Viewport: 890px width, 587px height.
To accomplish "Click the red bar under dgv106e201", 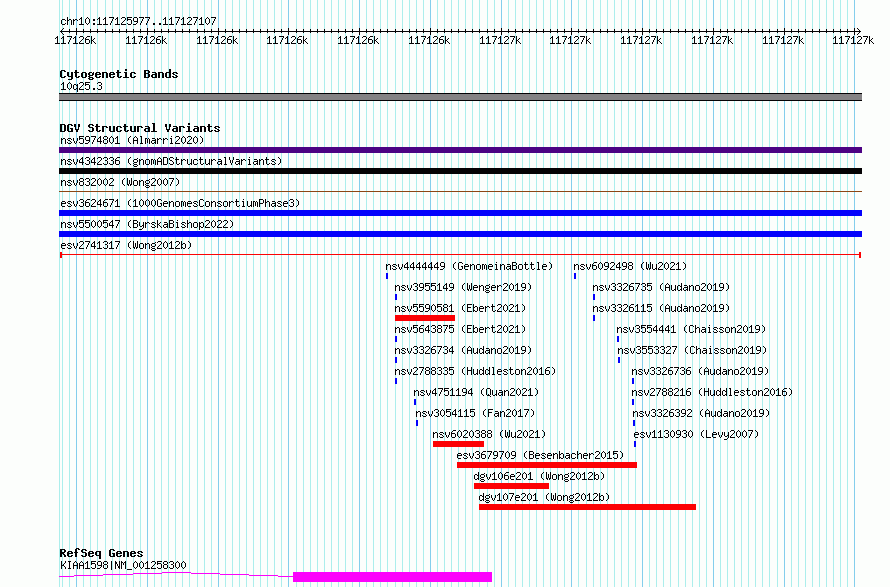I will coord(511,486).
